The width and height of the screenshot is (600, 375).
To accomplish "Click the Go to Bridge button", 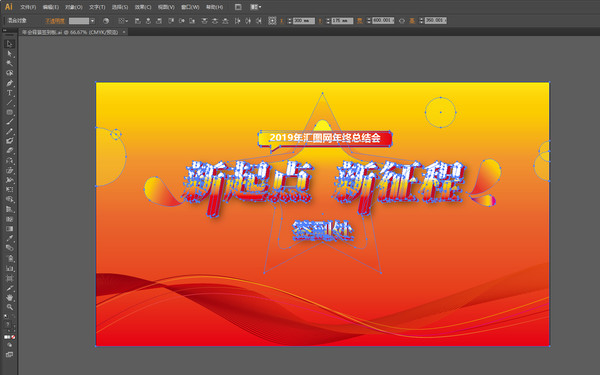I will point(238,7).
